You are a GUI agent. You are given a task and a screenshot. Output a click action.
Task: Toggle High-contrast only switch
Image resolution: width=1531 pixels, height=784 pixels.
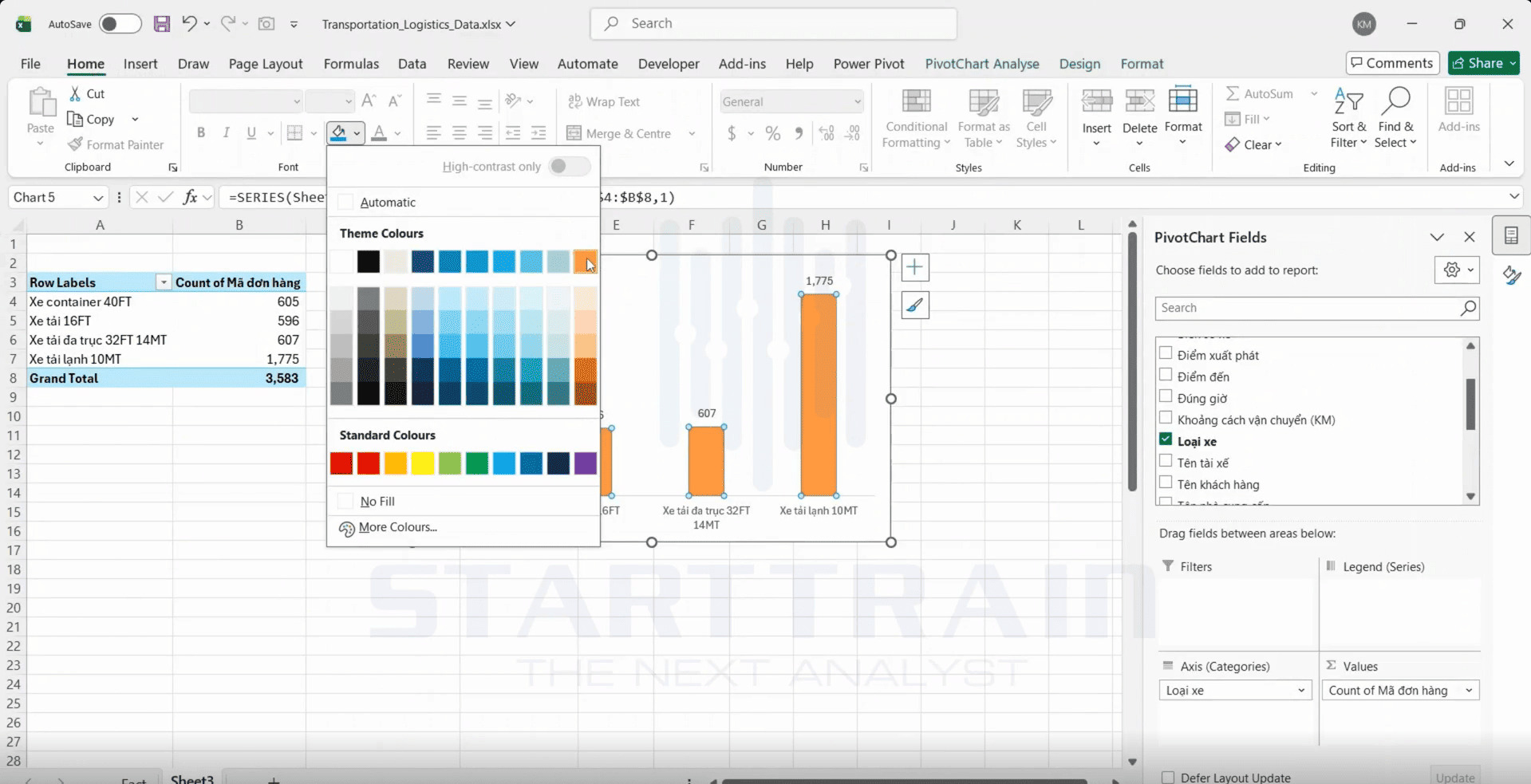570,166
